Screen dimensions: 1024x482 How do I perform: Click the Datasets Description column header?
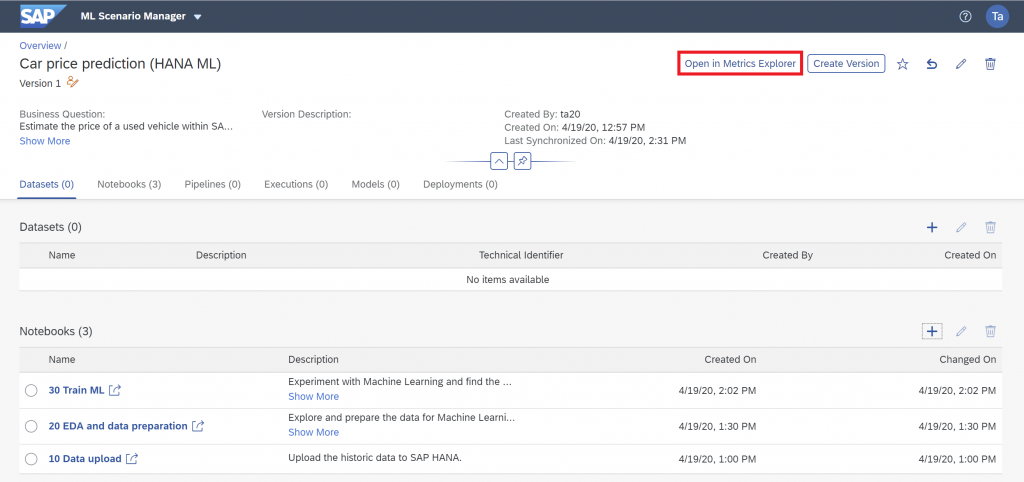221,255
